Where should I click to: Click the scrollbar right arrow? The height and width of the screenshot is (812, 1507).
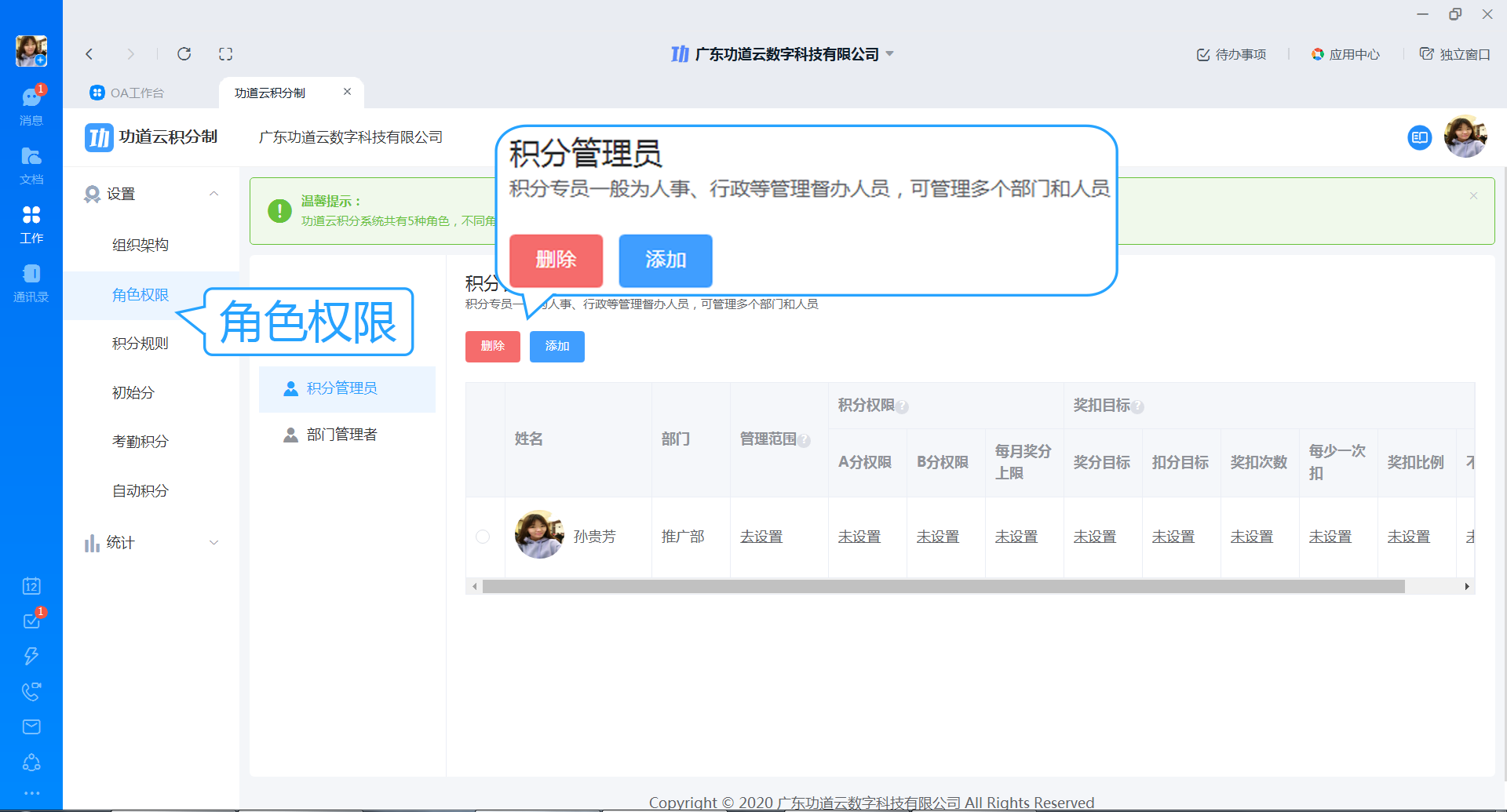(x=1467, y=587)
